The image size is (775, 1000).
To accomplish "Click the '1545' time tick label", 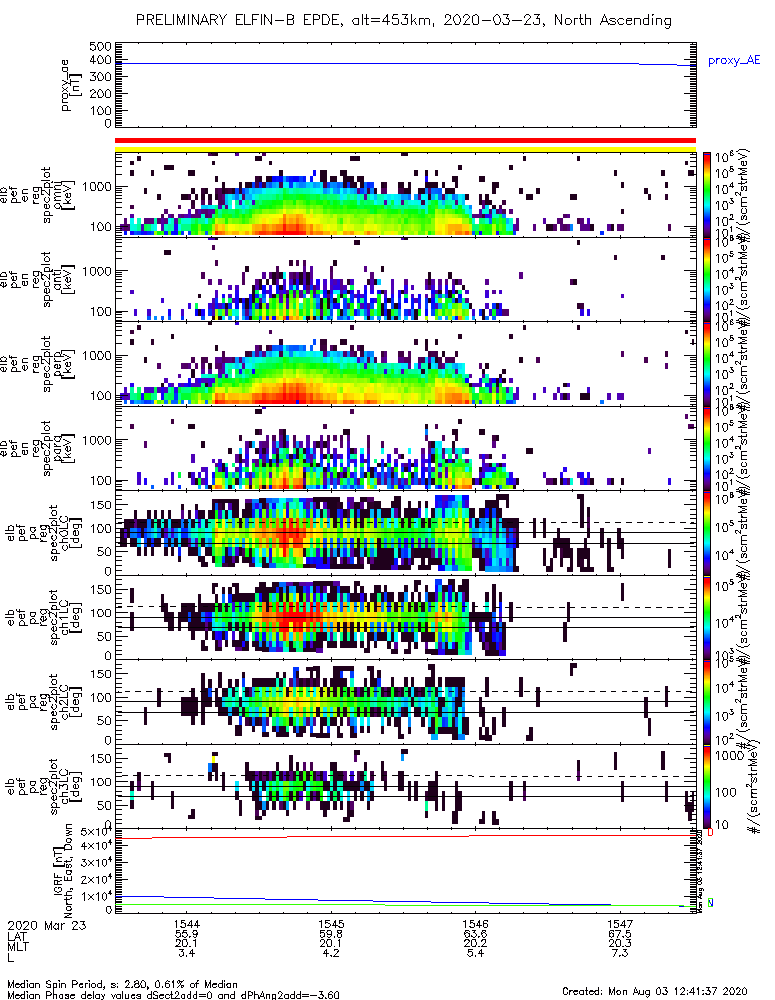I will point(331,924).
